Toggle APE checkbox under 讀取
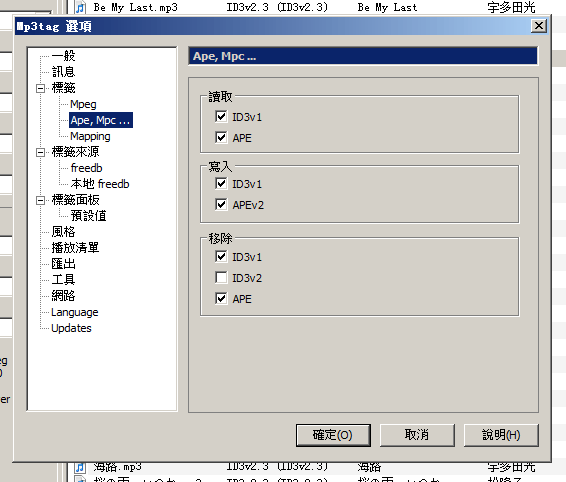Screen dimensions: 566x482 (221, 137)
